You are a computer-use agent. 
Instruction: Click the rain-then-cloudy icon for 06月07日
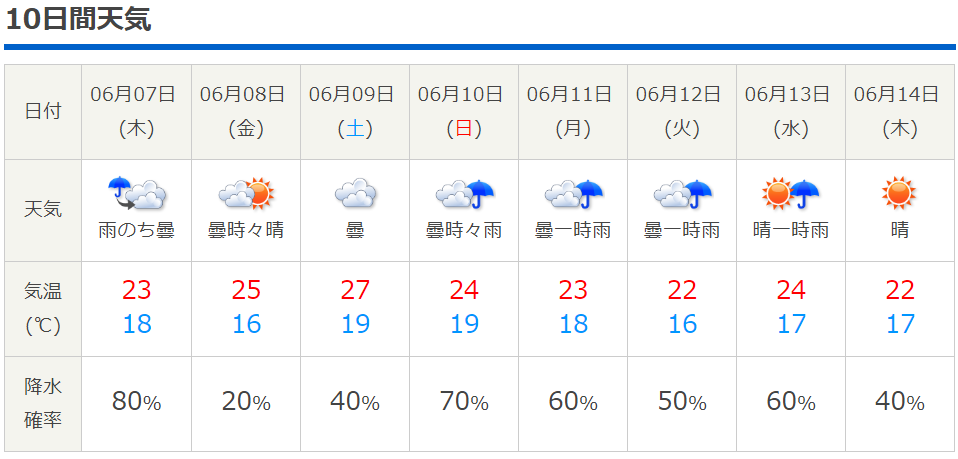coord(137,194)
